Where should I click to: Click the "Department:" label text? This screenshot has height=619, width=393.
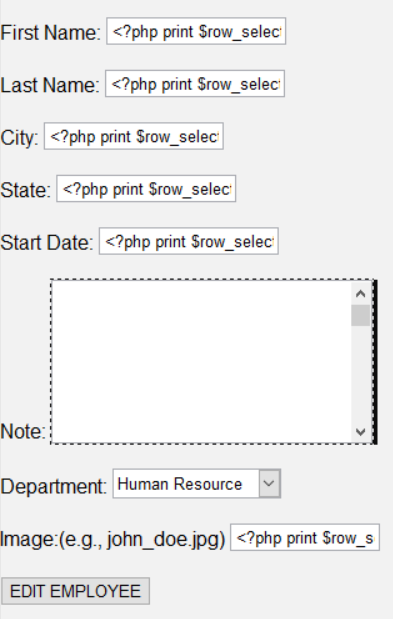pos(54,486)
